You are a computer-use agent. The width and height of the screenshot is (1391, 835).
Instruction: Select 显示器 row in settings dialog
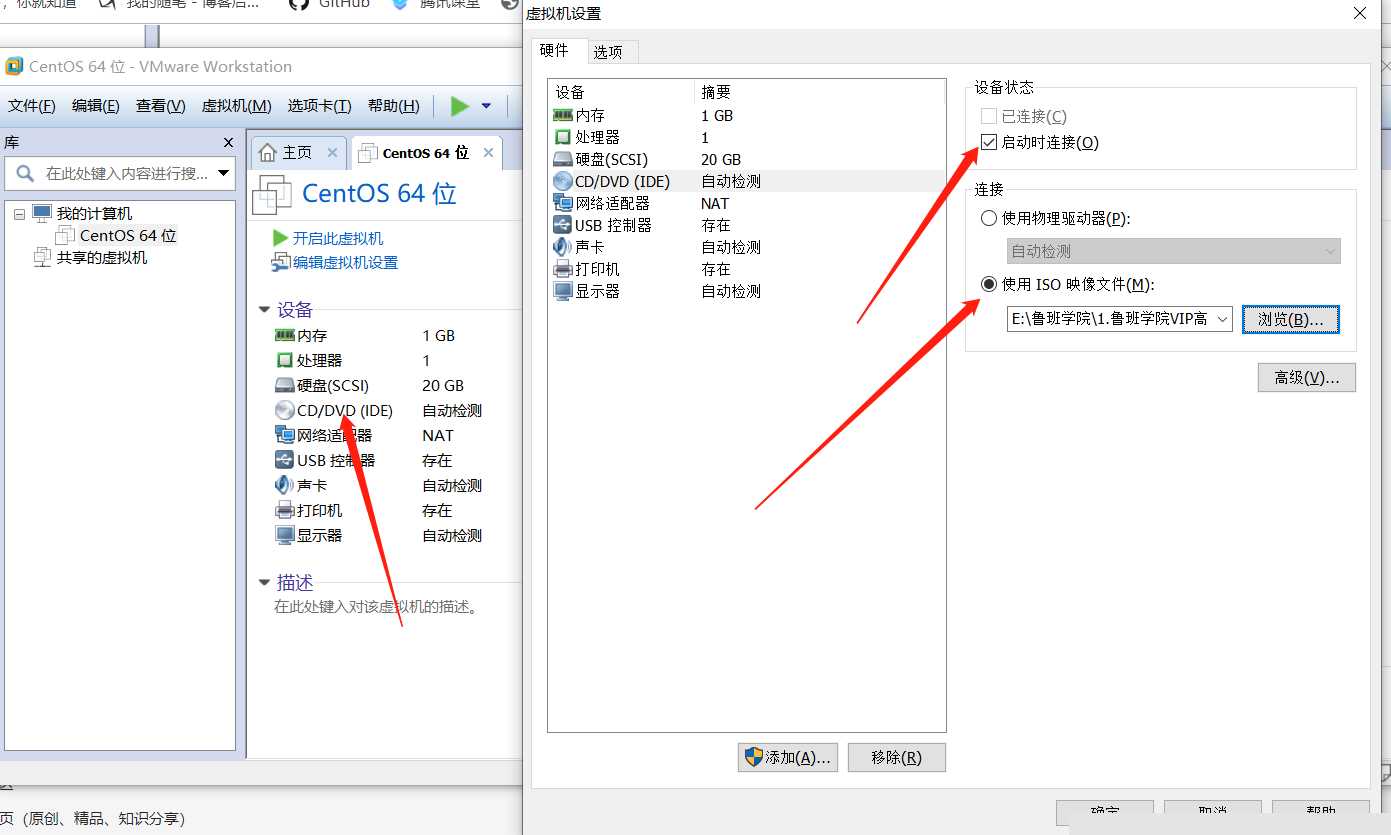(746, 291)
